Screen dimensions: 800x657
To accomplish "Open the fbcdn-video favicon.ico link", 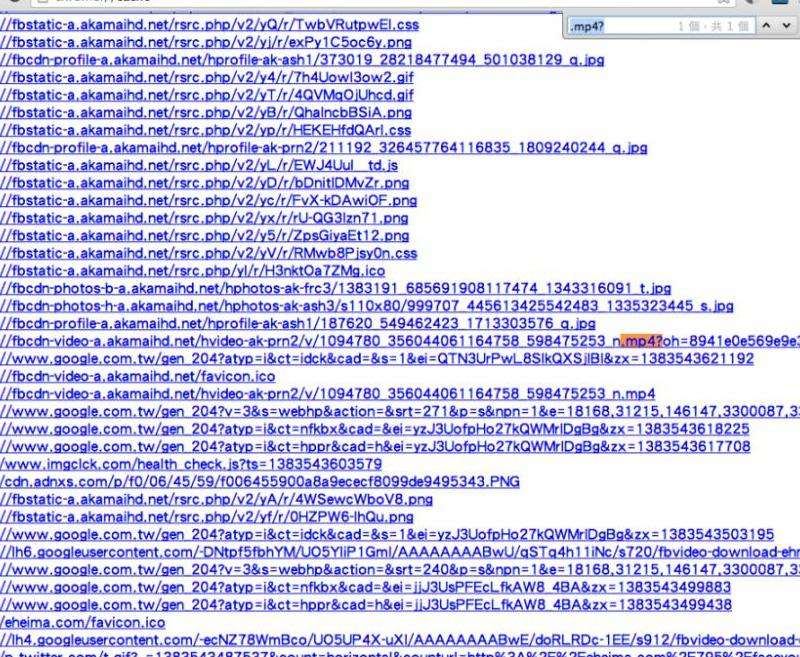I will 138,377.
